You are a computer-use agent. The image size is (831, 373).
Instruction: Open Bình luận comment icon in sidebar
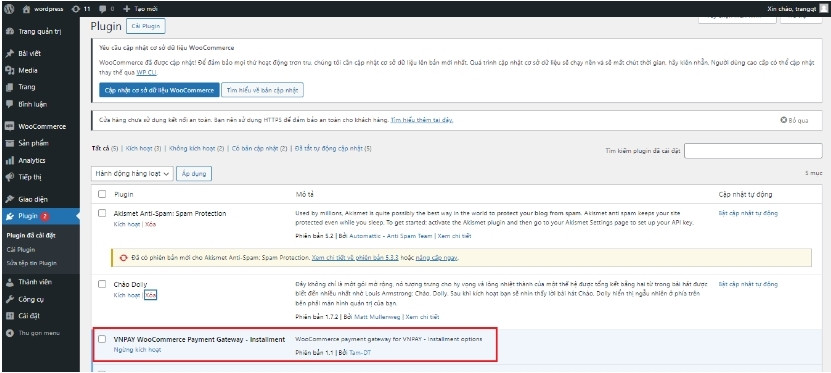(10, 104)
